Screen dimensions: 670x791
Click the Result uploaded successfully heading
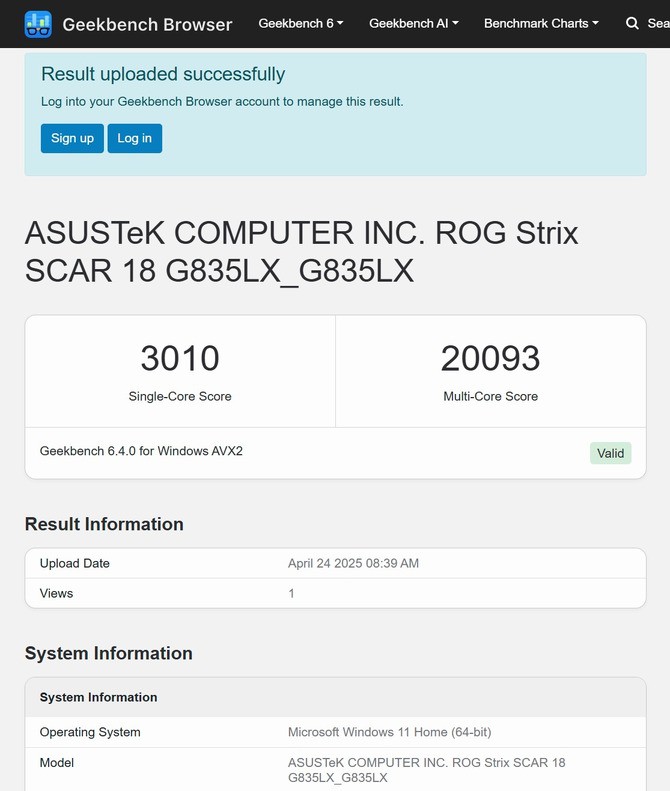click(x=163, y=74)
